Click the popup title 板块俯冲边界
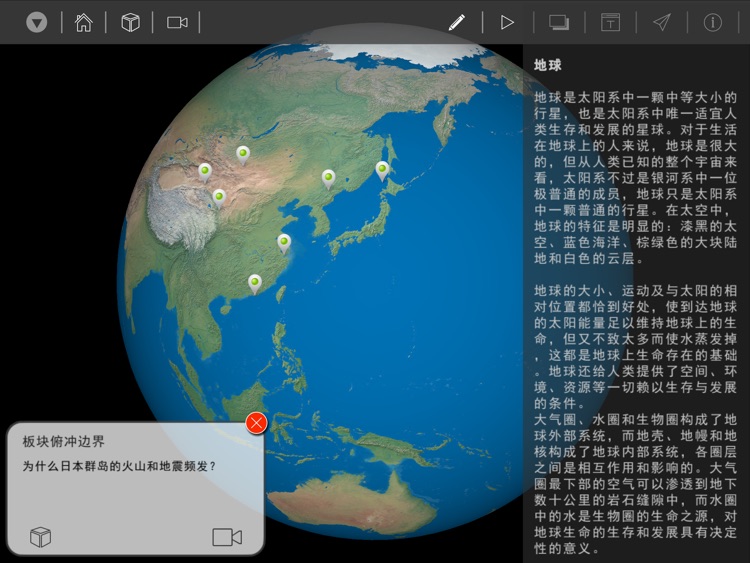750x563 pixels. (x=63, y=441)
